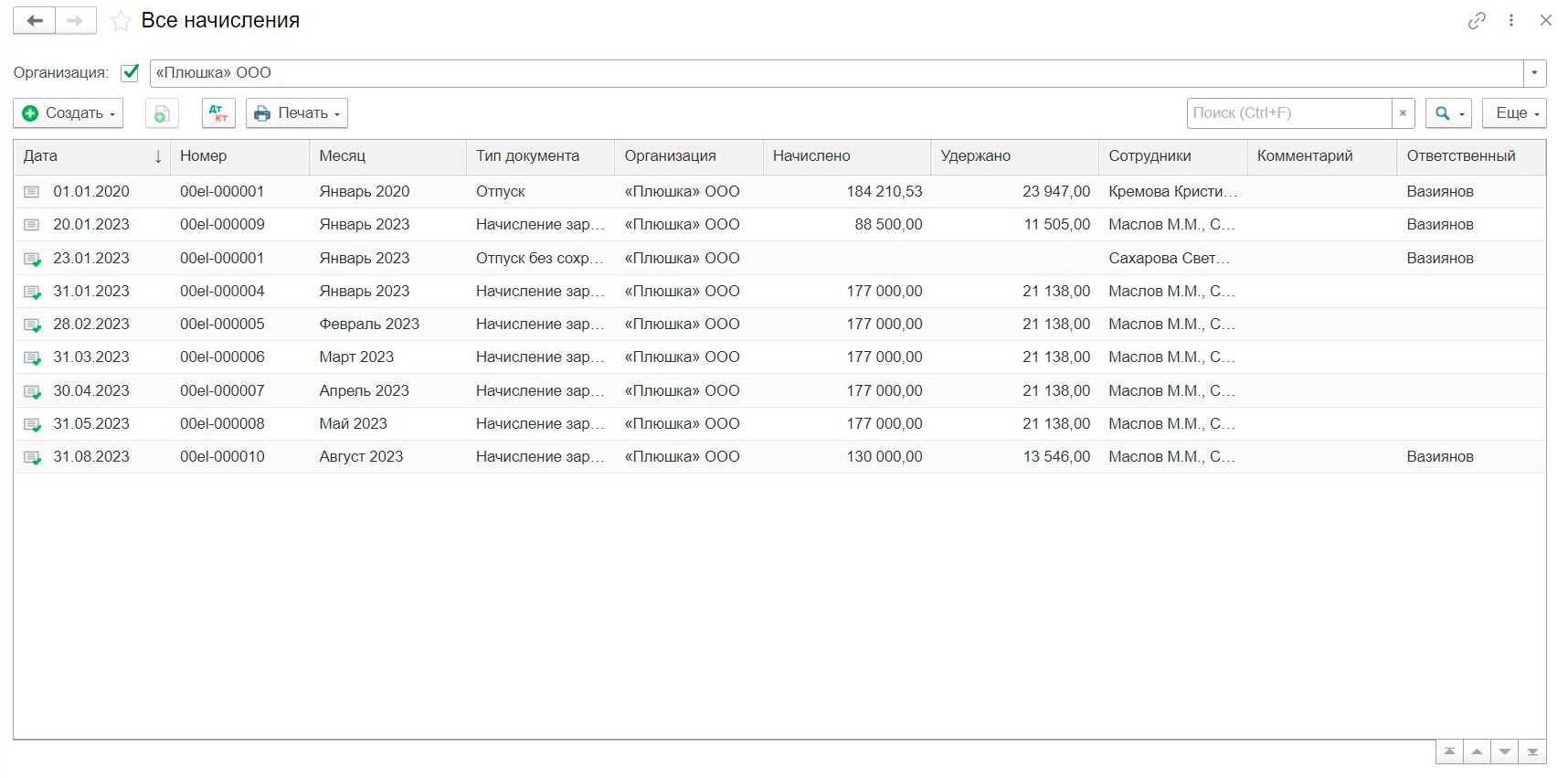Image resolution: width=1568 pixels, height=778 pixels.
Task: Open the Еще menu
Action: 1514,113
